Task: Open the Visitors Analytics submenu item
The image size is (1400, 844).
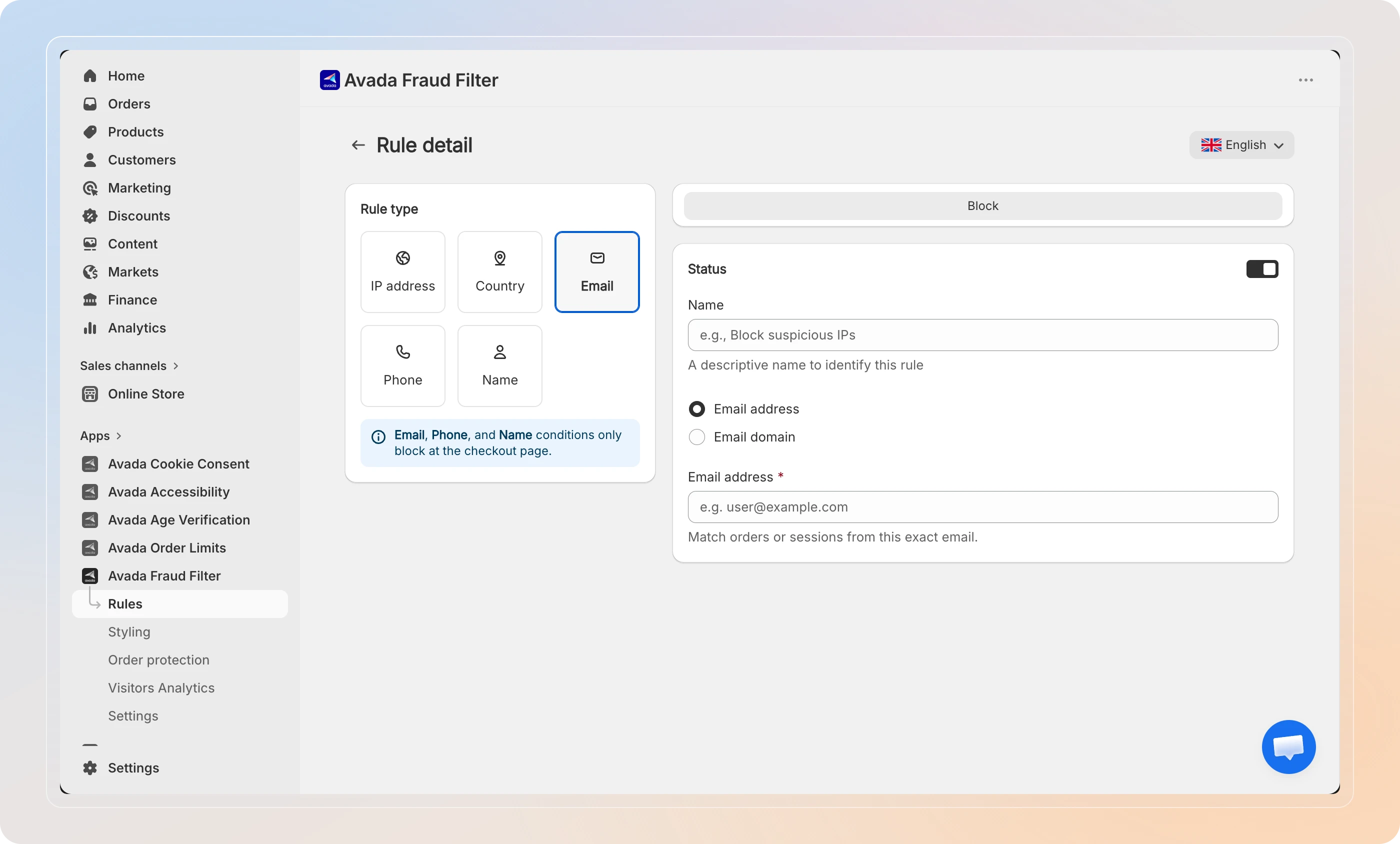Action: [161, 687]
